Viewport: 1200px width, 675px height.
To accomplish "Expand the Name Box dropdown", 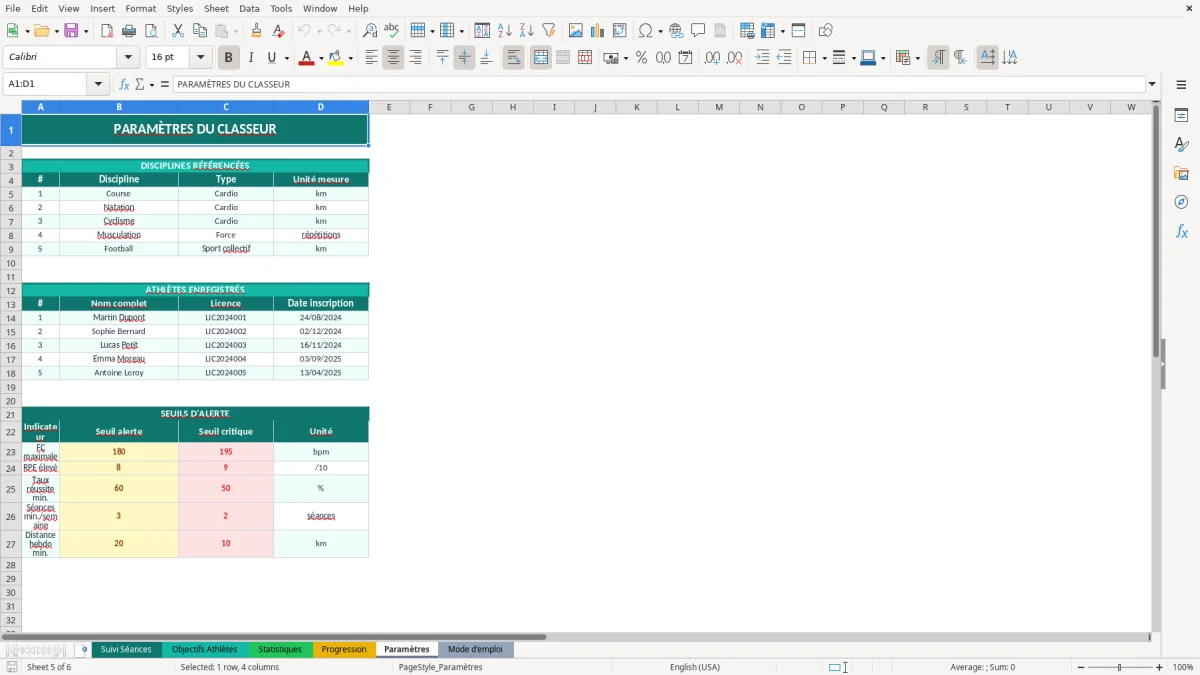I will tap(98, 85).
